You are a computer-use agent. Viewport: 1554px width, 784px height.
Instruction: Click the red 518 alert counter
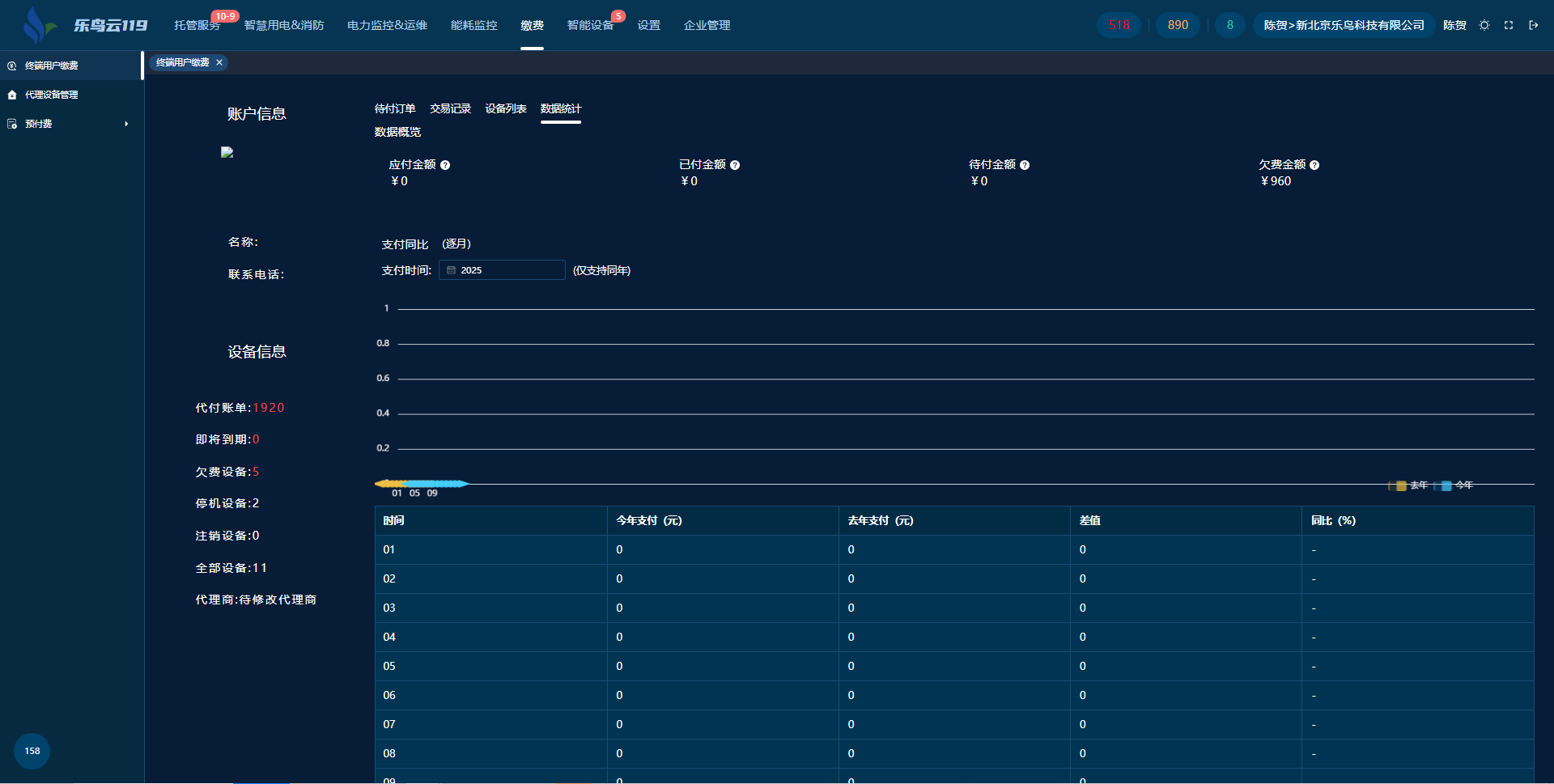click(1119, 25)
